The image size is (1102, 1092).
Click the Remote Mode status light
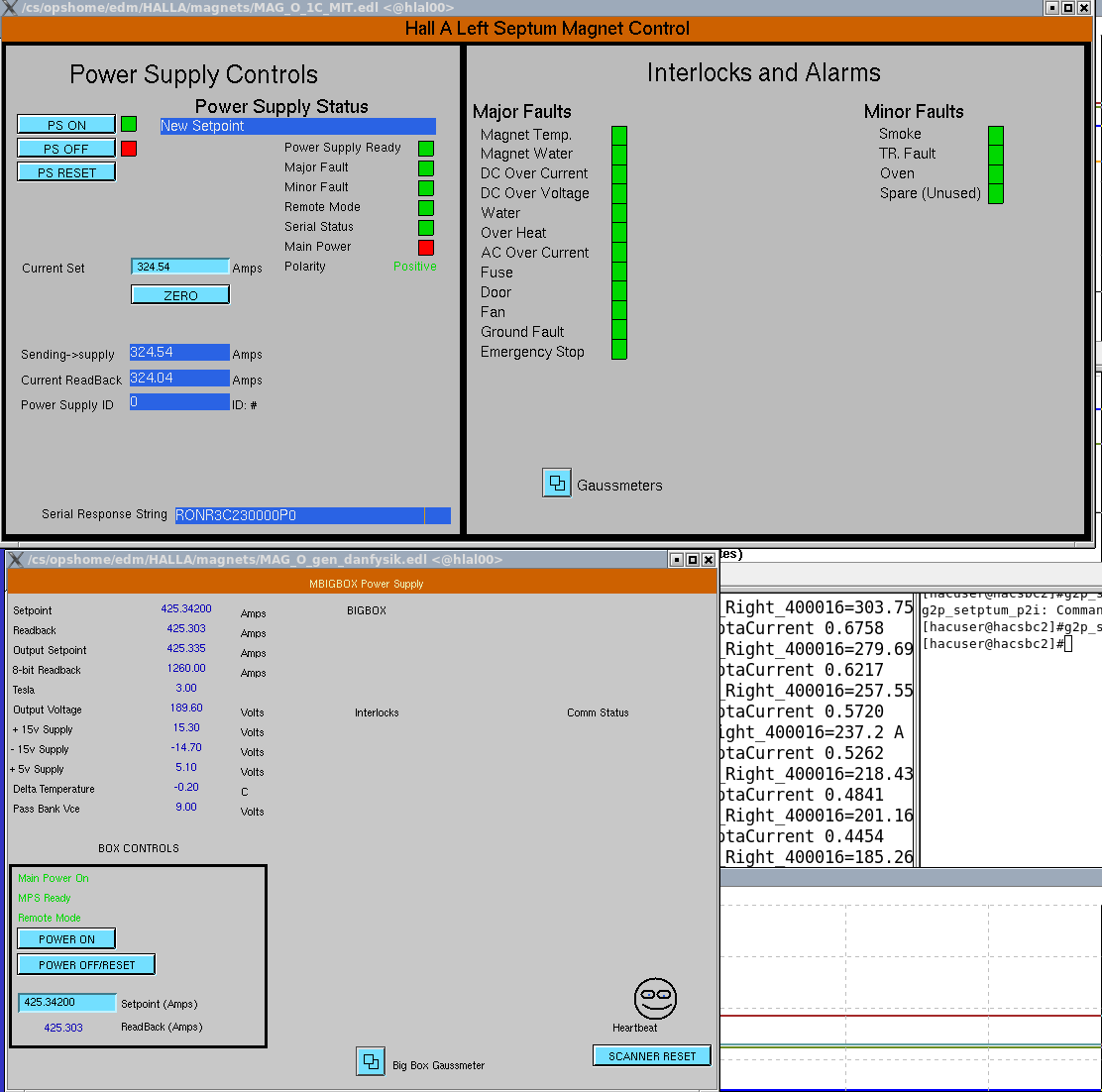(x=426, y=208)
